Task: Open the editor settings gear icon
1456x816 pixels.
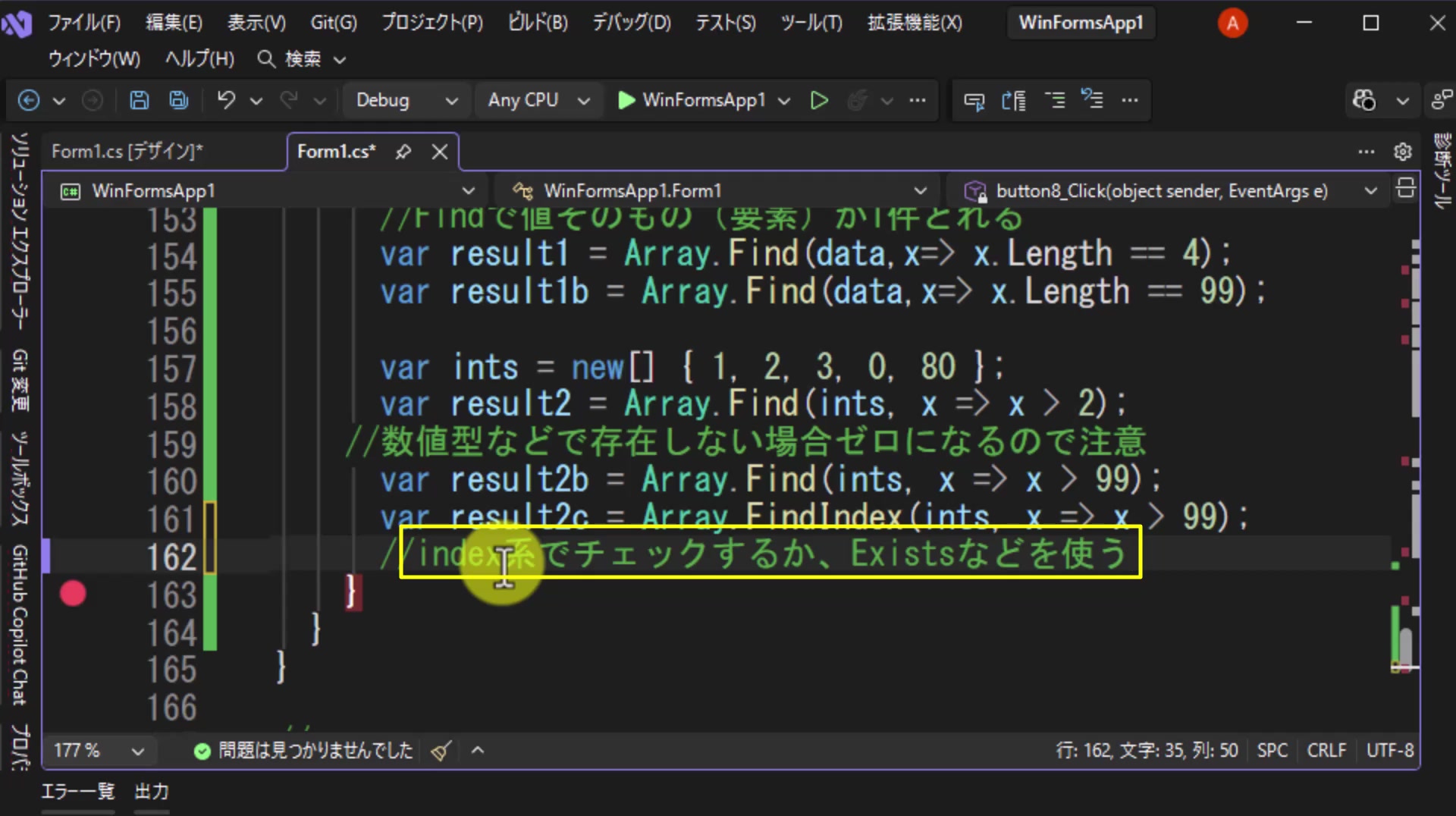Action: pyautogui.click(x=1403, y=152)
